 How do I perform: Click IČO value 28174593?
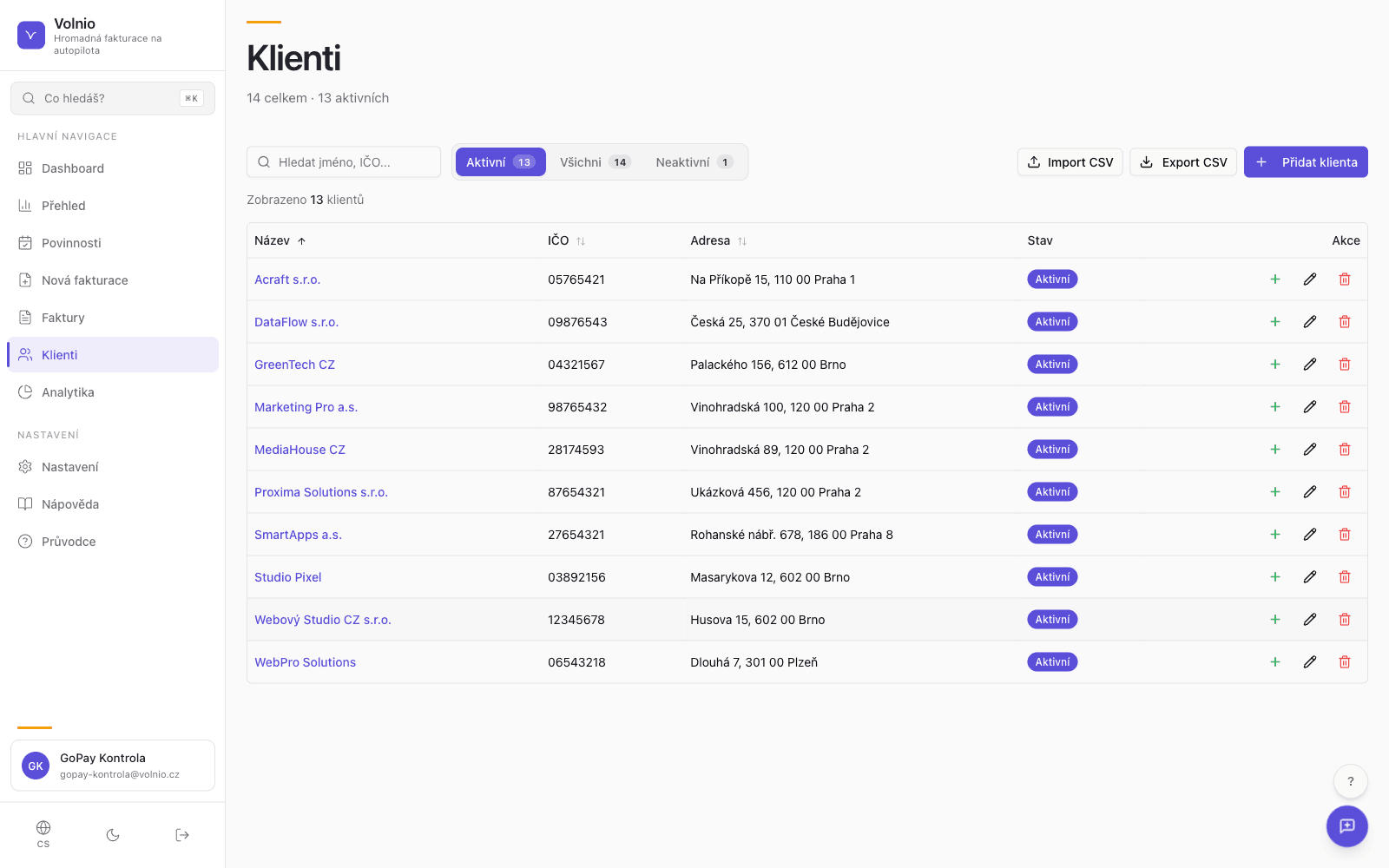point(576,450)
